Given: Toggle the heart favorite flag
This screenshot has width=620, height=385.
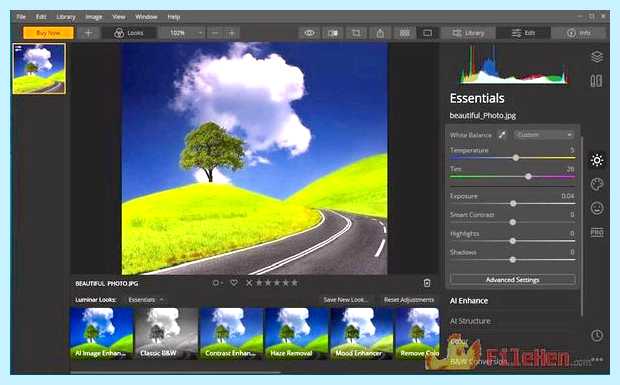Looking at the screenshot, I should pos(234,283).
